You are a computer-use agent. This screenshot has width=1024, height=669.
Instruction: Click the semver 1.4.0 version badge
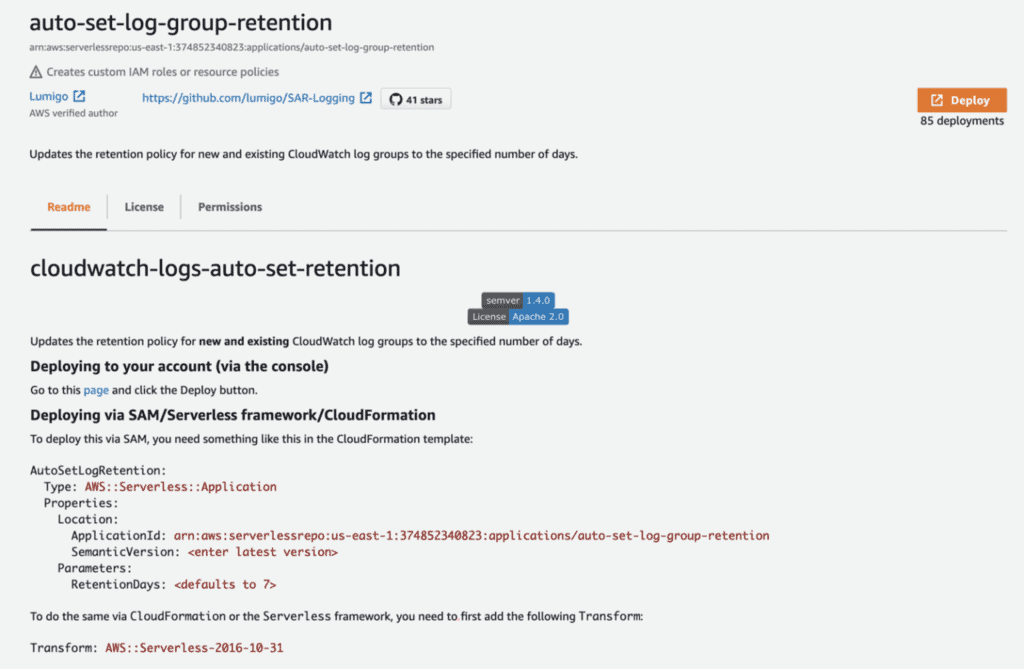point(519,300)
